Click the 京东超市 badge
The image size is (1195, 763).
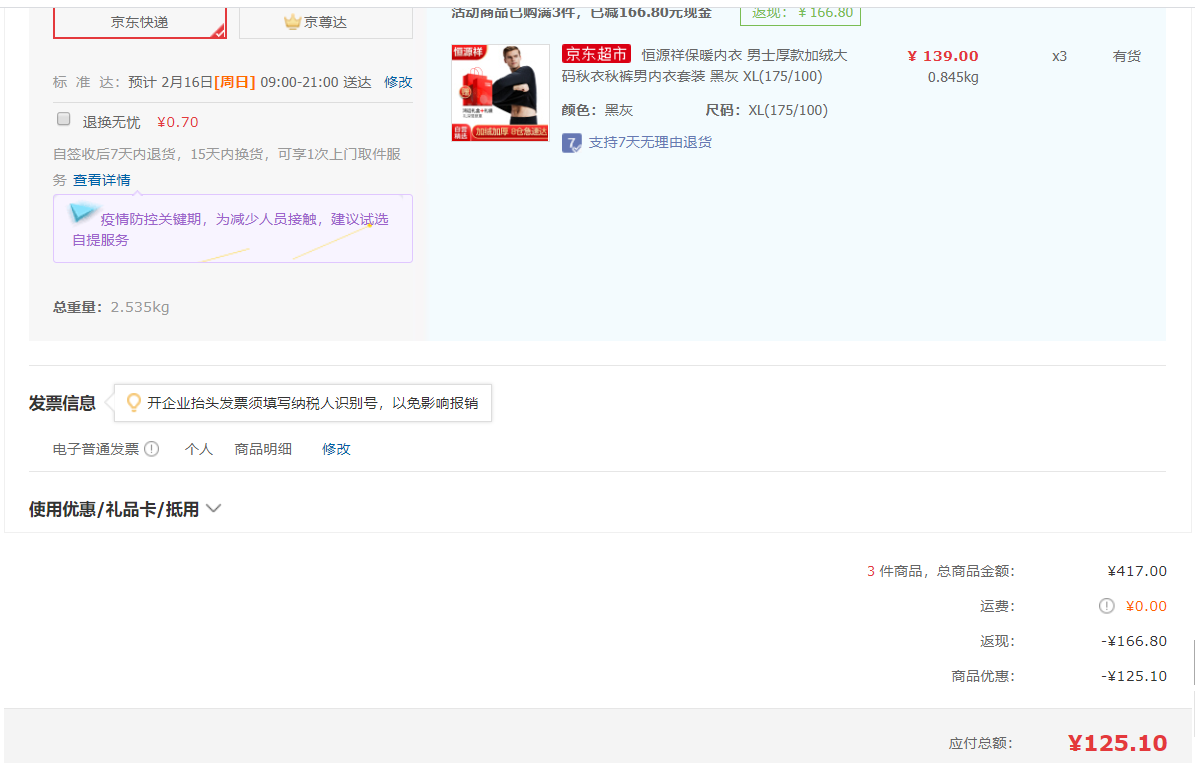tap(596, 54)
